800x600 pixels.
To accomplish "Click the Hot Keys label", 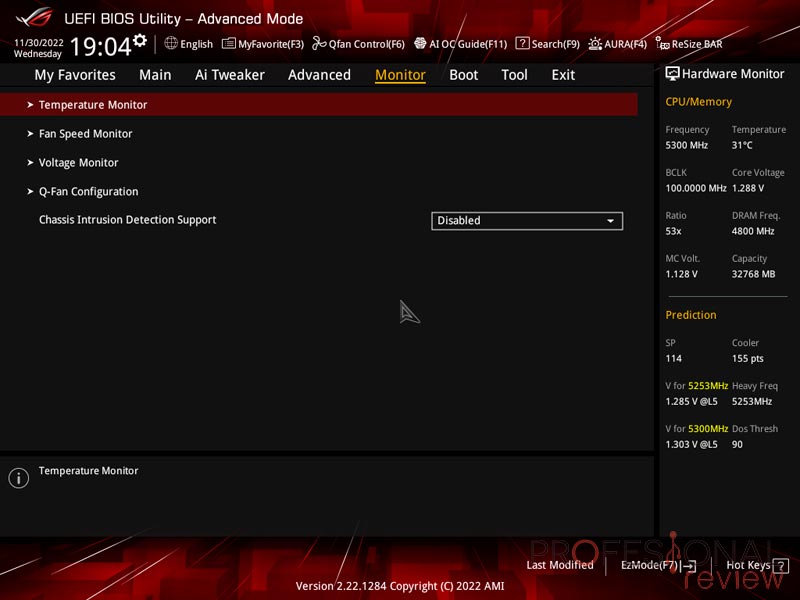I will pyautogui.click(x=748, y=565).
